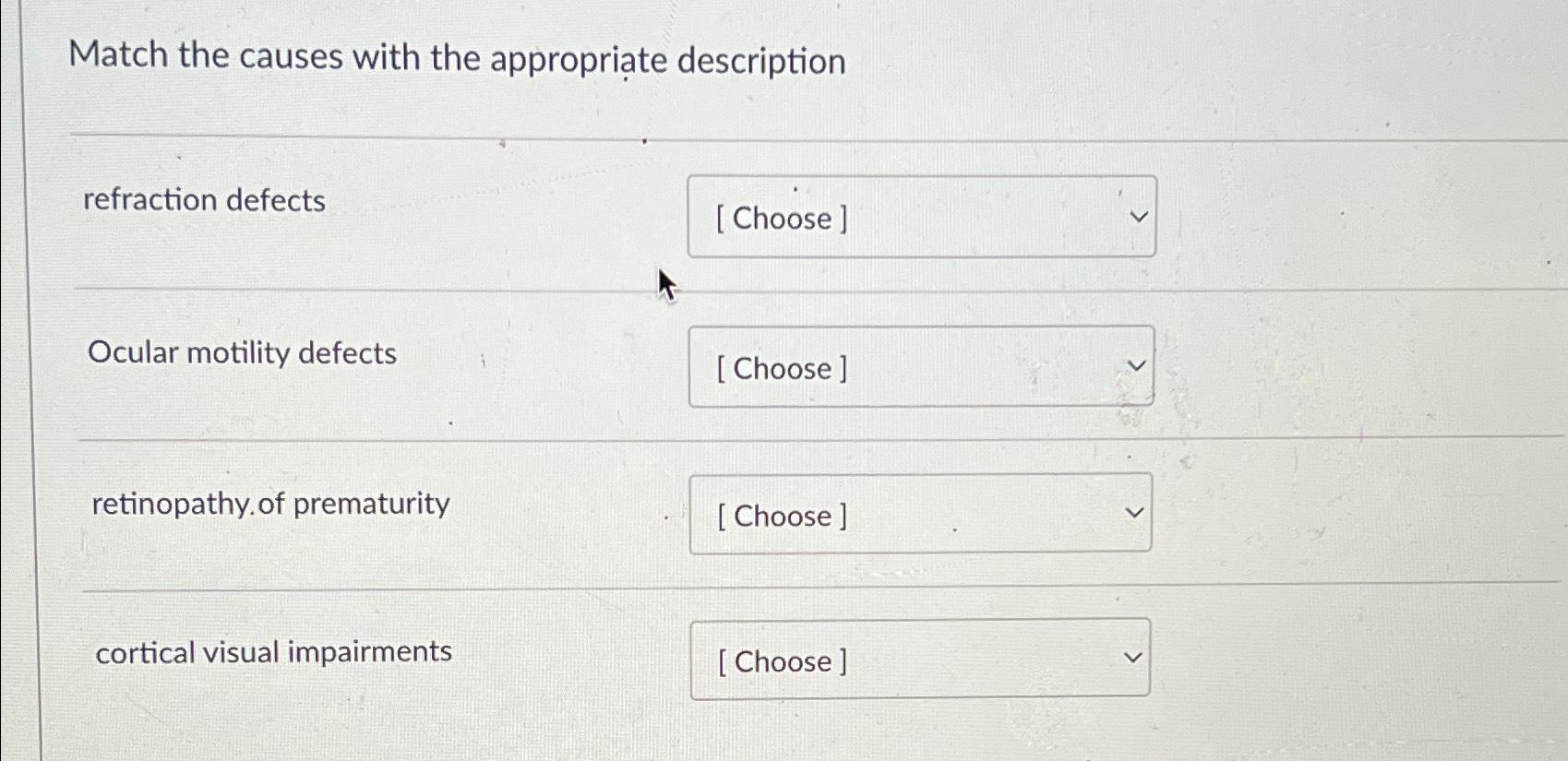Open the dropdown next to Ocular motility defects
Viewport: 1568px width, 761px height.
pos(921,367)
